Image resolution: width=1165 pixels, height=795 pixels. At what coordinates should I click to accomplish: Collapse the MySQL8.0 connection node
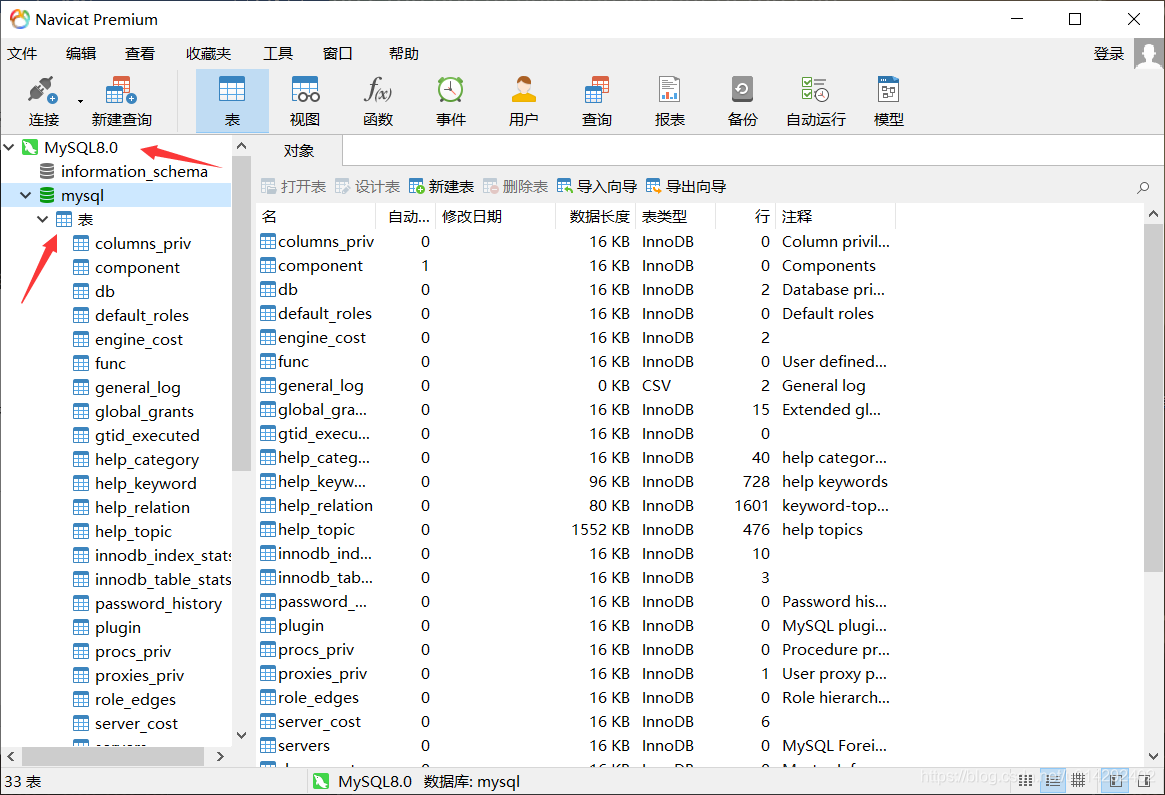pyautogui.click(x=9, y=147)
